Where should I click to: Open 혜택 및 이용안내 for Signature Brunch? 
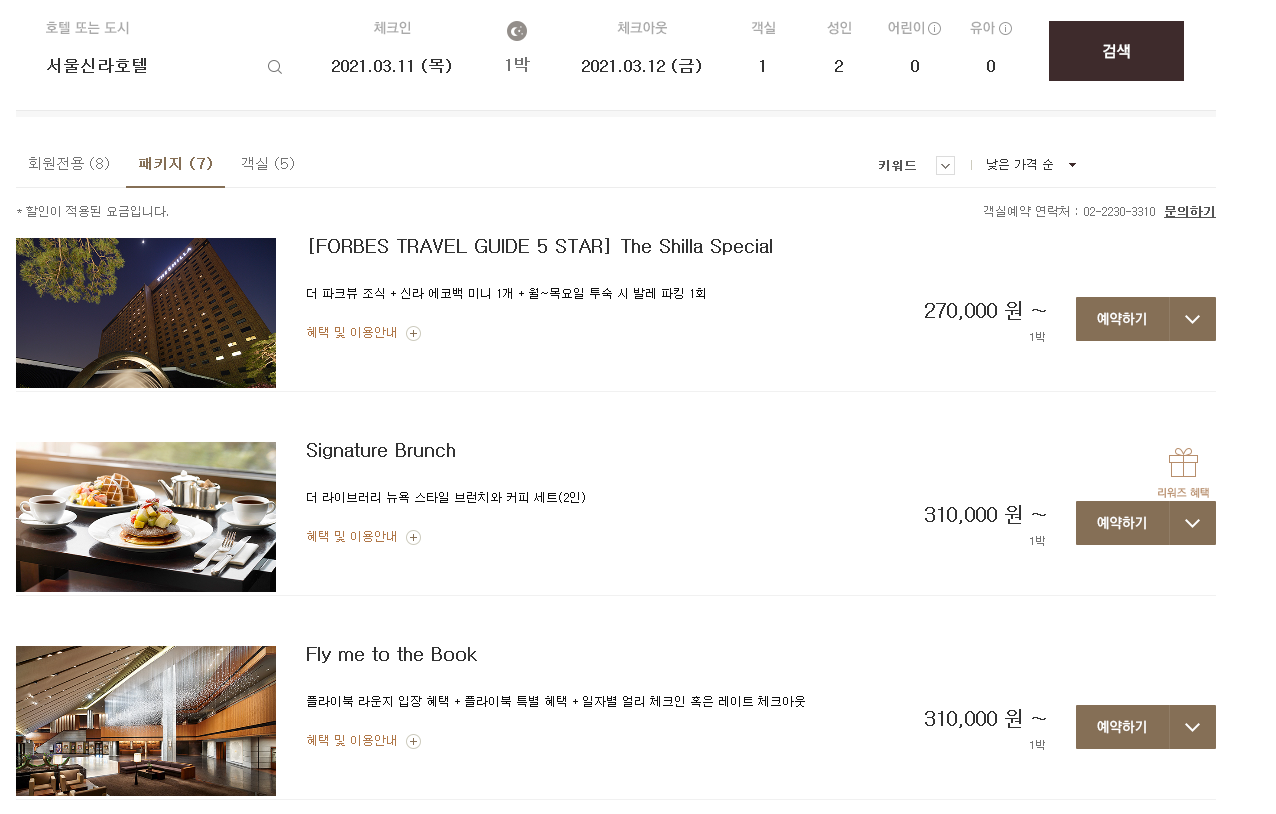[351, 537]
